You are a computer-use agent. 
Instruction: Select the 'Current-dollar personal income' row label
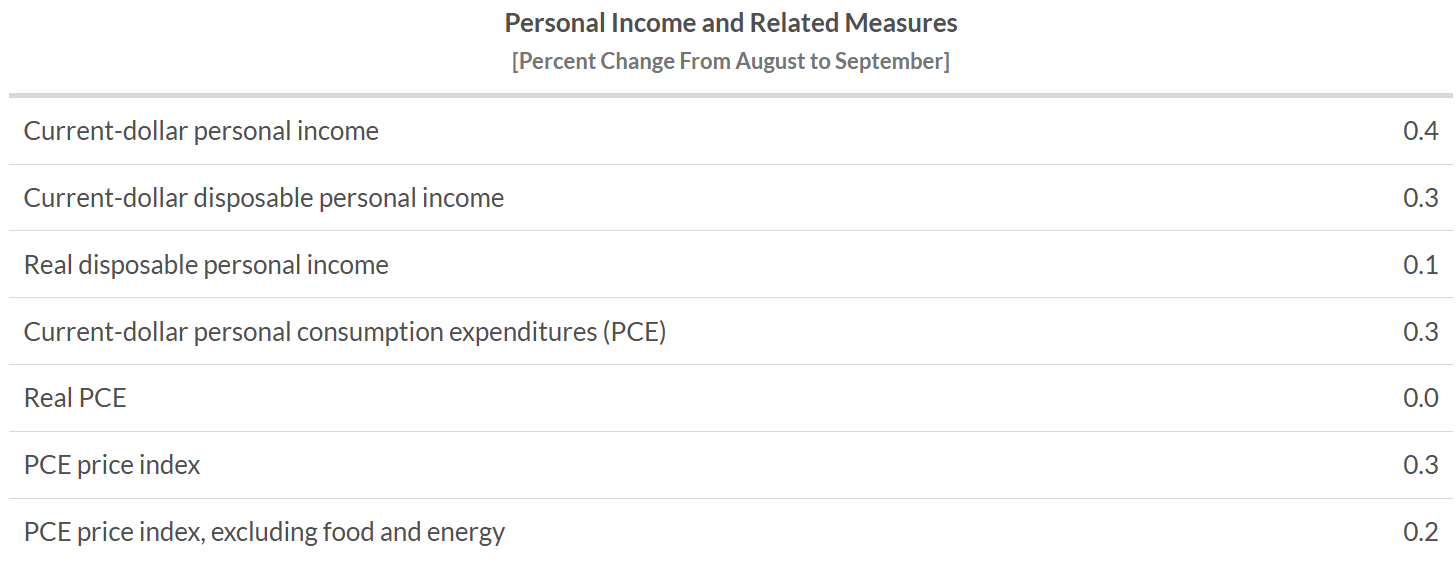pyautogui.click(x=201, y=131)
